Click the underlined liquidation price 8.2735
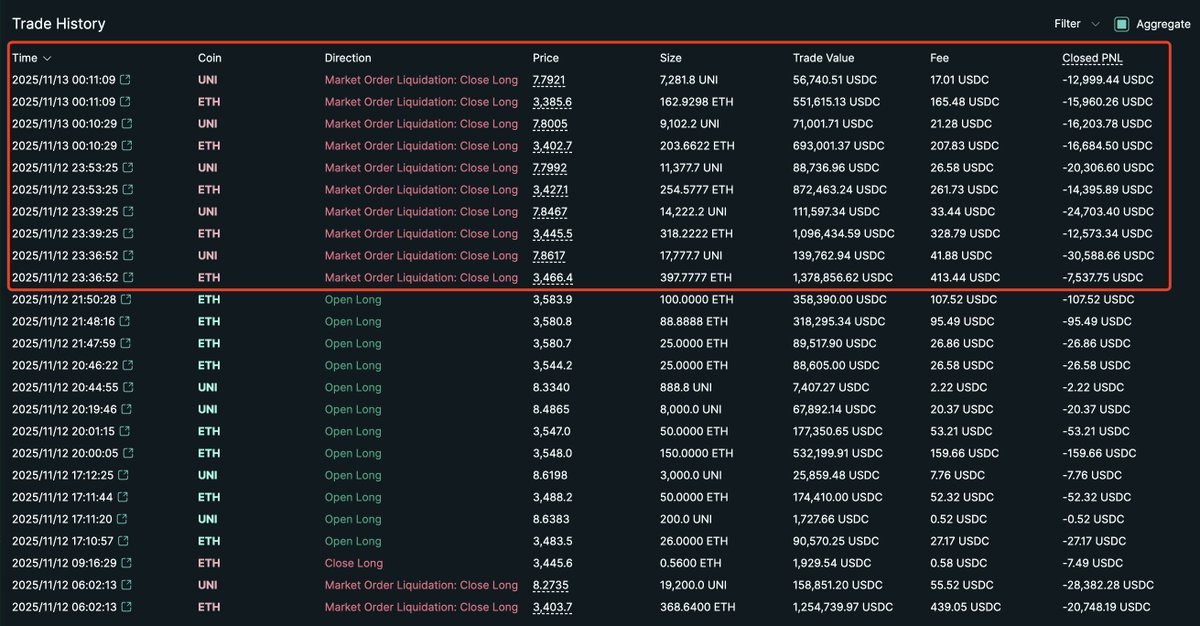Viewport: 1200px width, 626px height. tap(552, 586)
